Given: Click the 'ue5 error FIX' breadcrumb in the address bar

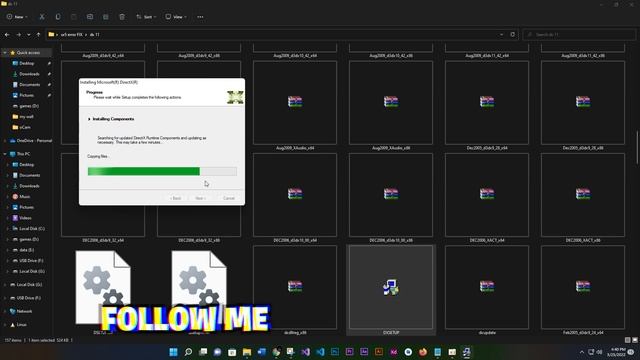Looking at the screenshot, I should (72, 35).
